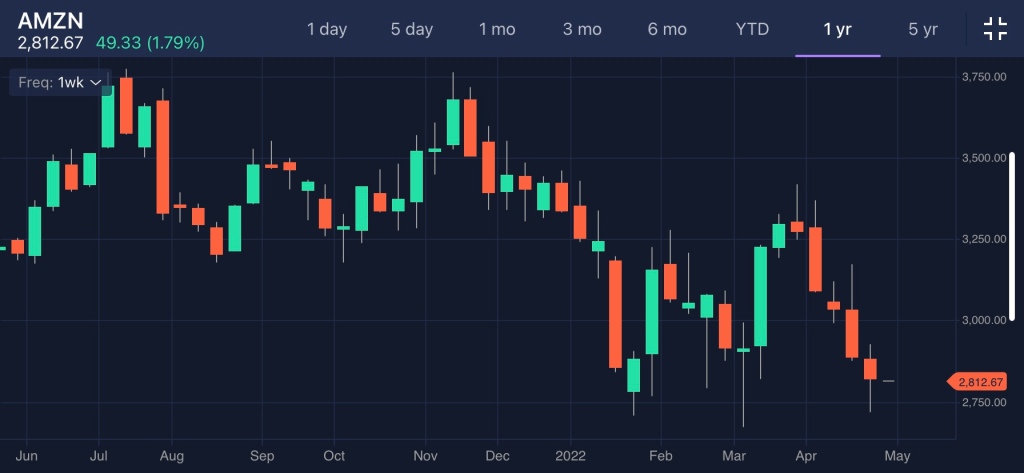Switch chart to 6 mo range
The width and height of the screenshot is (1024, 473).
point(667,29)
